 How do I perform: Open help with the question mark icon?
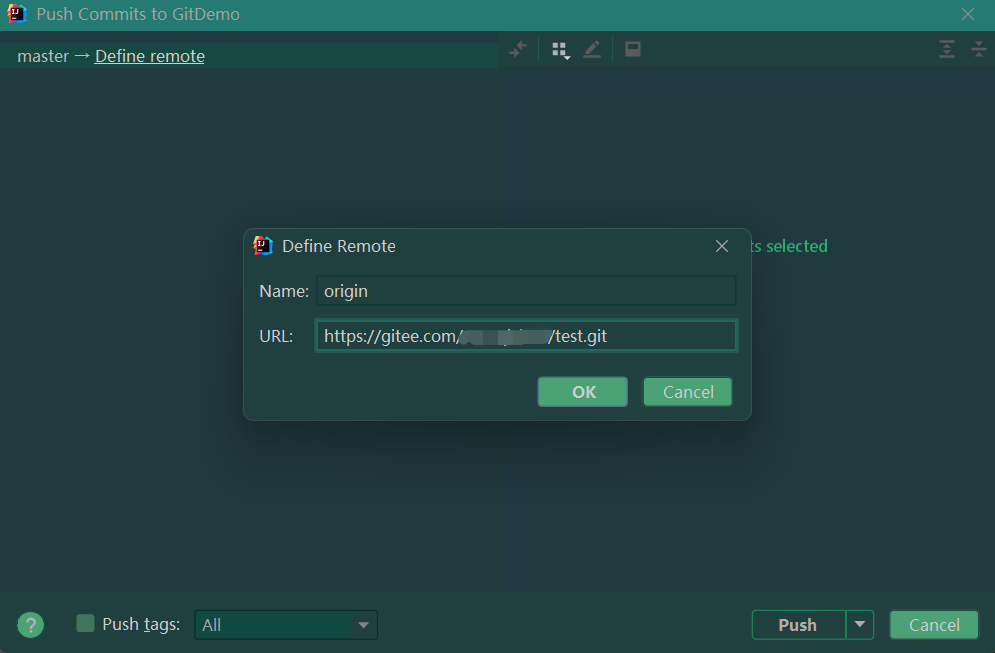click(30, 624)
